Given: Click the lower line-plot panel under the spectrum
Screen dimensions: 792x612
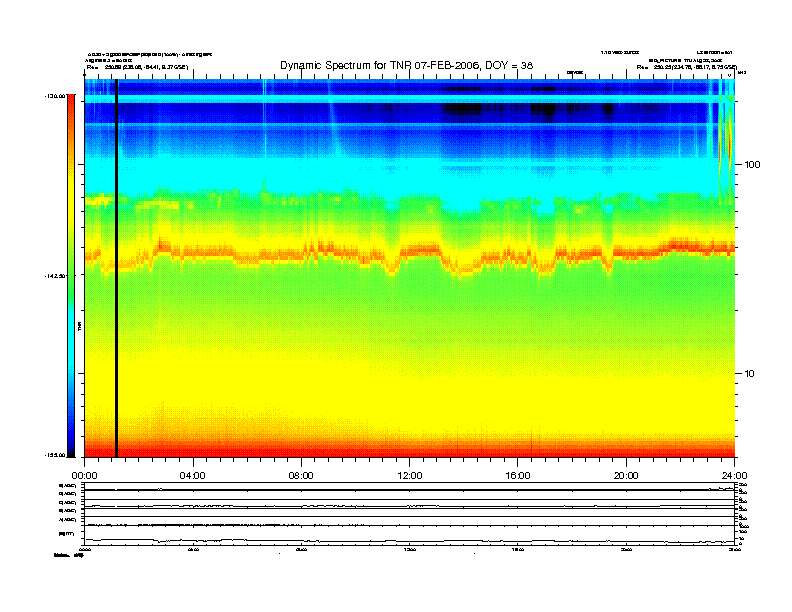Looking at the screenshot, I should [410, 513].
